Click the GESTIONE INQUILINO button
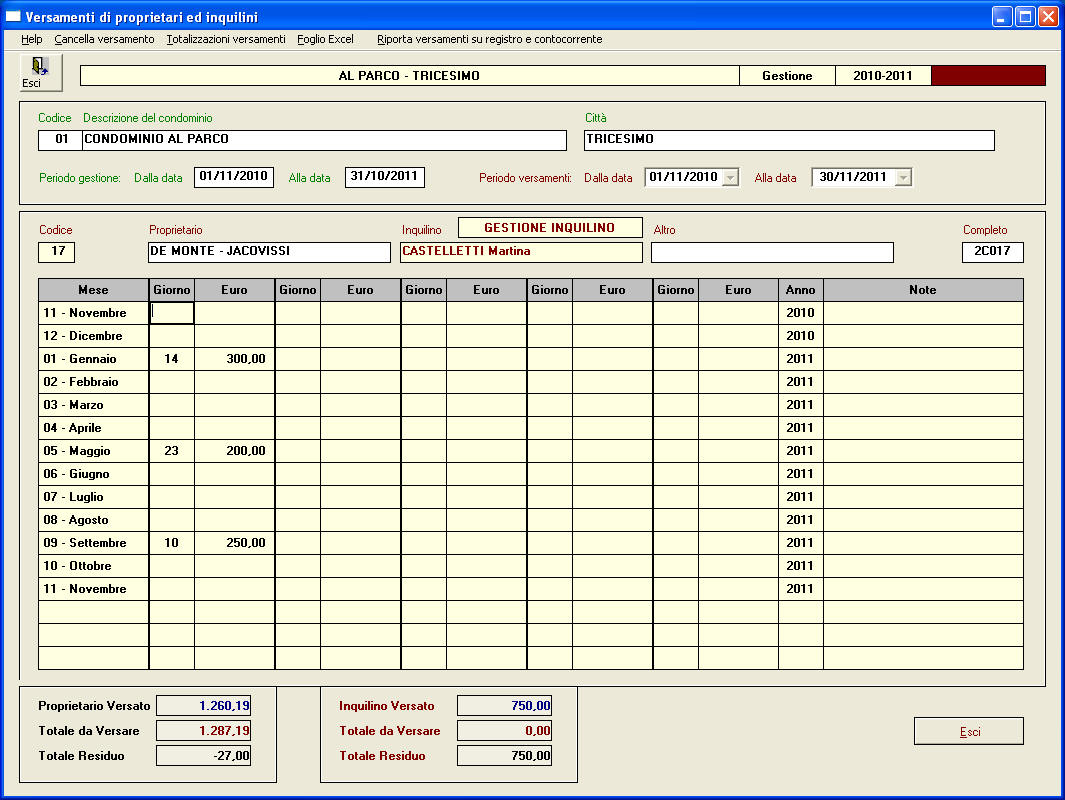 (550, 228)
